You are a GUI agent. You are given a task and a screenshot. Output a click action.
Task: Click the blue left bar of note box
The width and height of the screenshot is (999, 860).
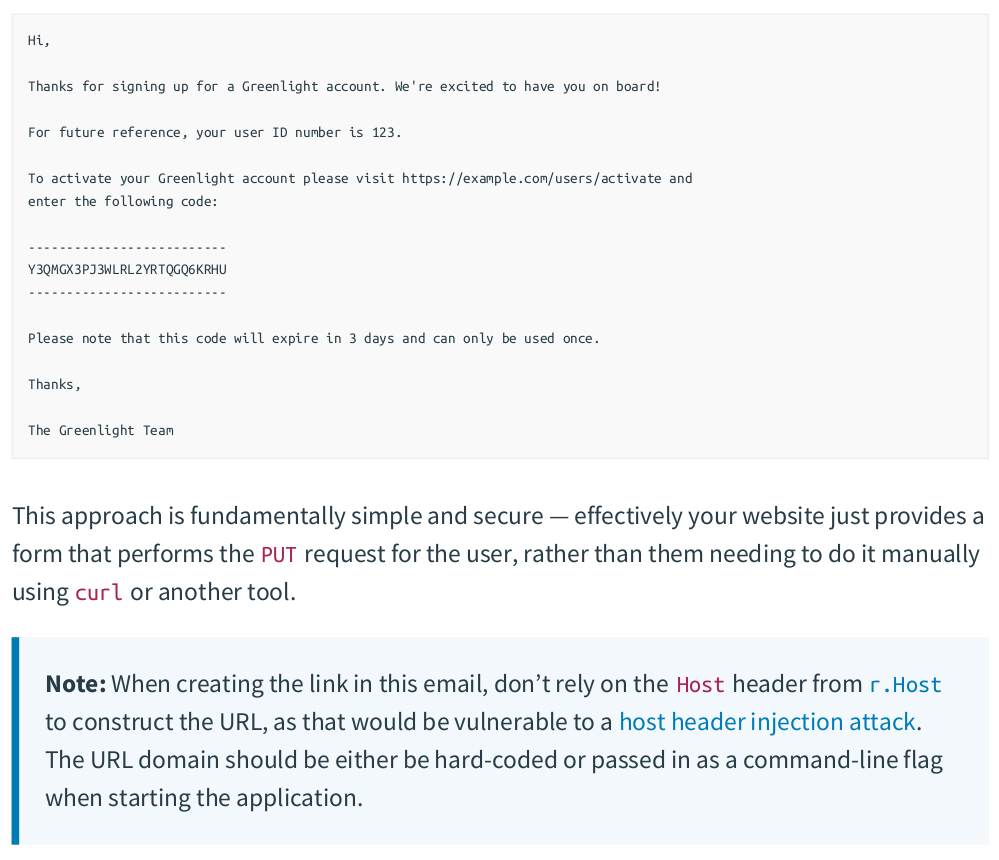click(x=15, y=740)
